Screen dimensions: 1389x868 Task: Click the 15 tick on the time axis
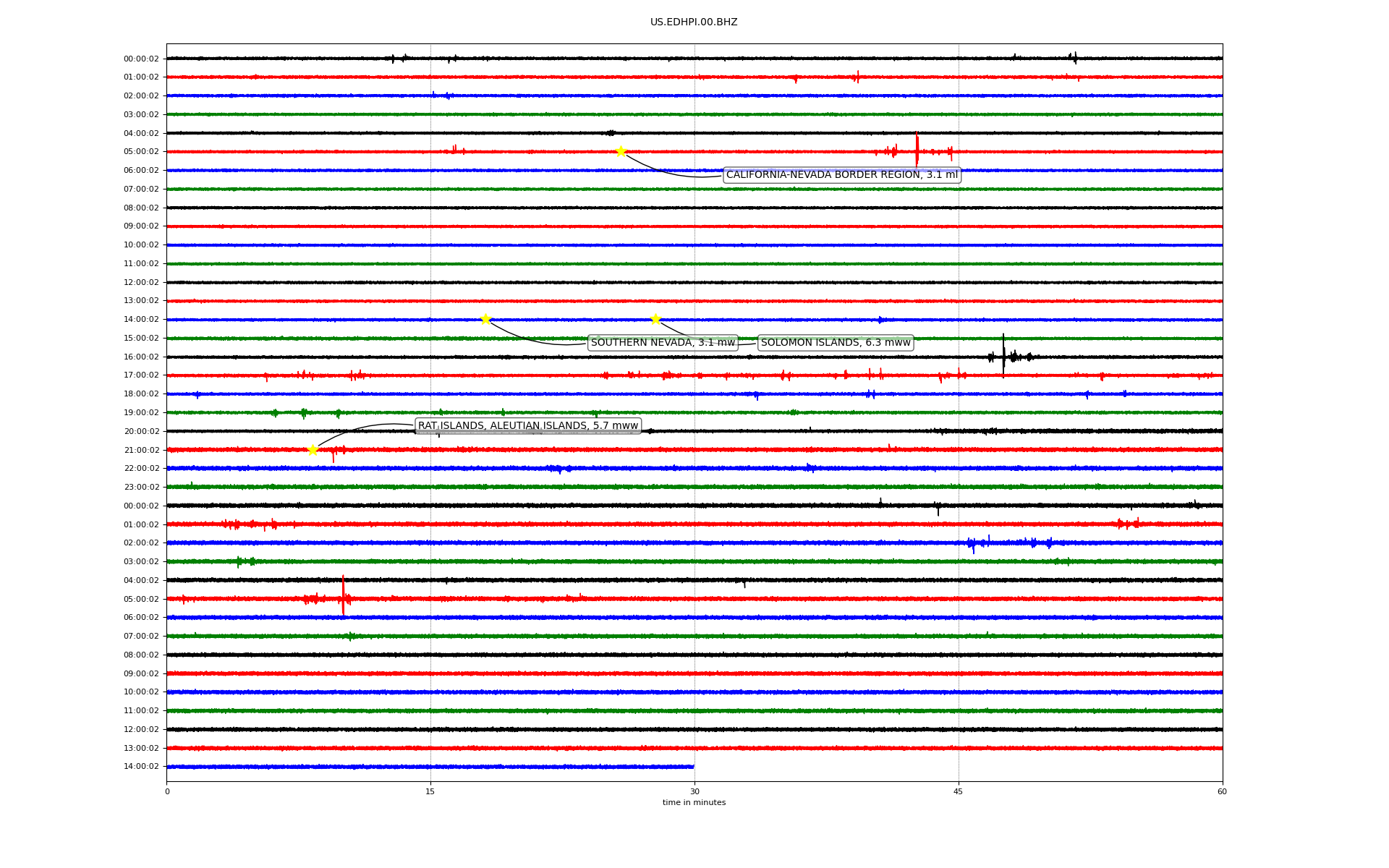[430, 791]
